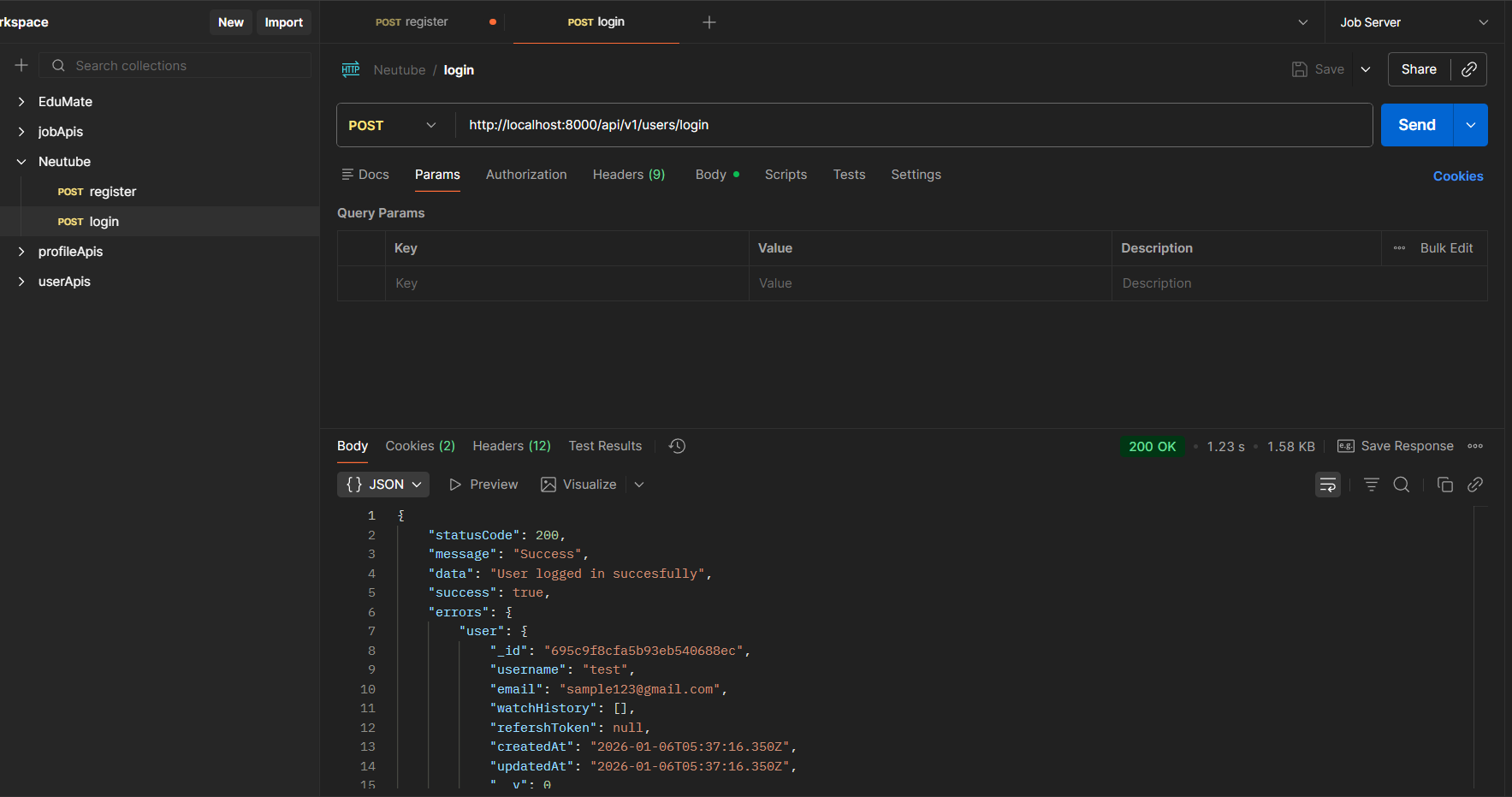The height and width of the screenshot is (797, 1512).
Task: Expand the jobApis collection
Action: click(x=21, y=132)
